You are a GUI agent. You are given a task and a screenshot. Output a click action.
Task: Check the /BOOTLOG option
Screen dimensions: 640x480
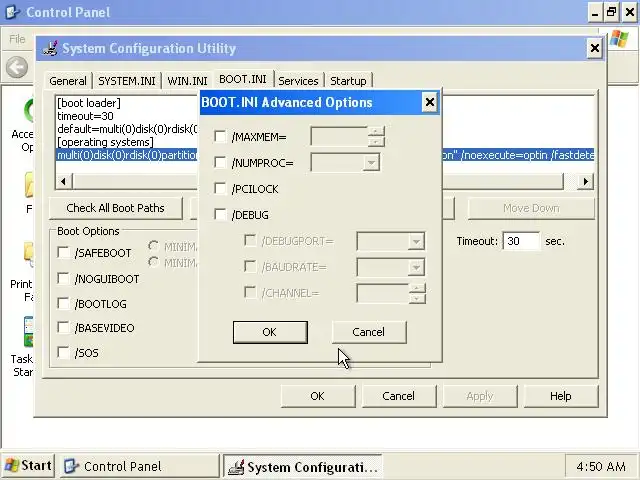[x=63, y=303]
